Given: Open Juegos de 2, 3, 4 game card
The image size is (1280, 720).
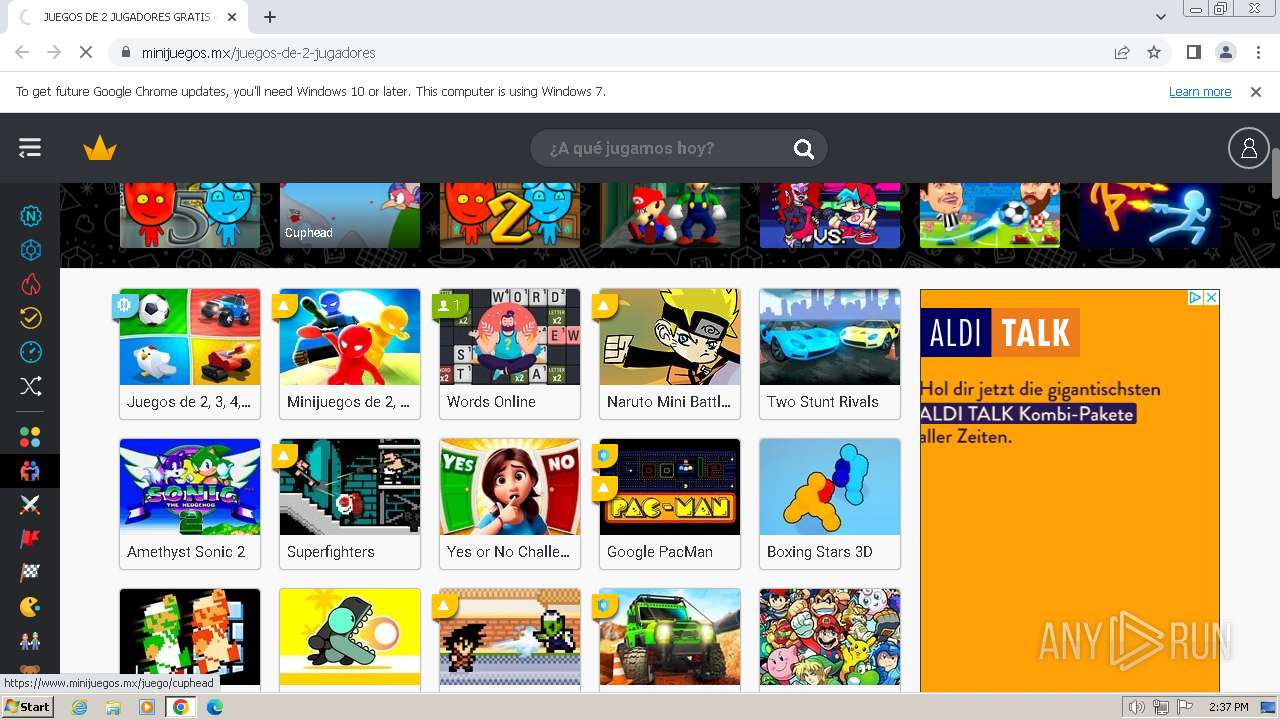Looking at the screenshot, I should click(x=190, y=353).
